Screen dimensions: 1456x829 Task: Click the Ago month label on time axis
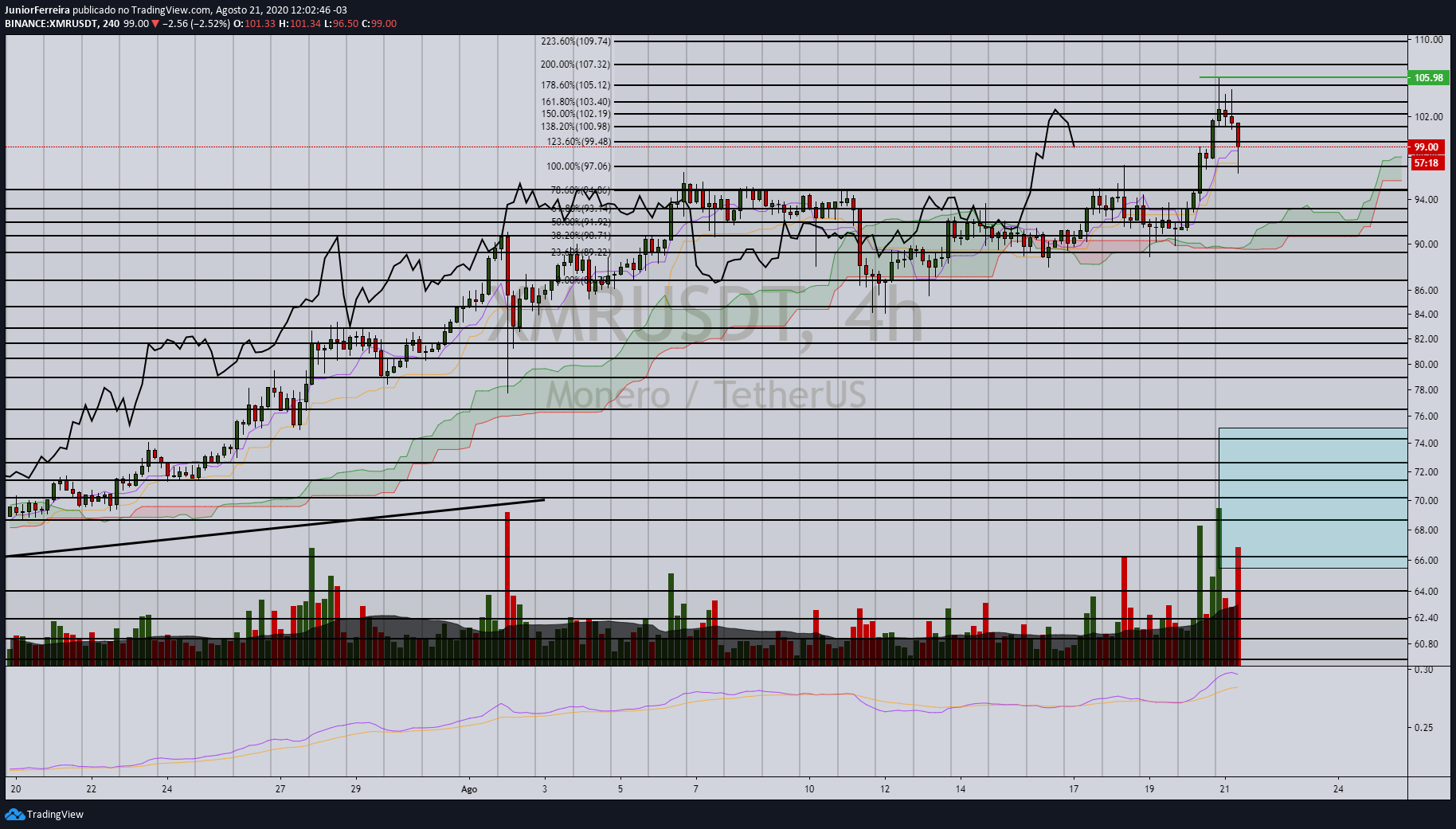click(x=469, y=789)
